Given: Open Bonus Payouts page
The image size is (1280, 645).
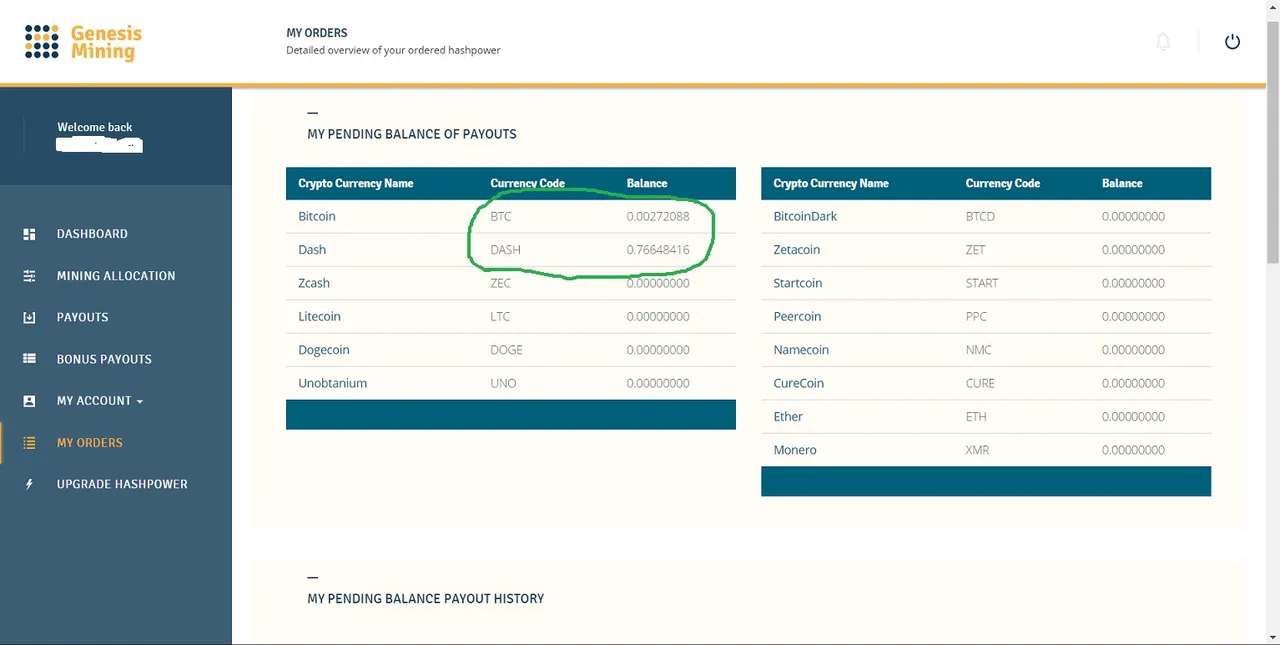Looking at the screenshot, I should click(x=104, y=359).
